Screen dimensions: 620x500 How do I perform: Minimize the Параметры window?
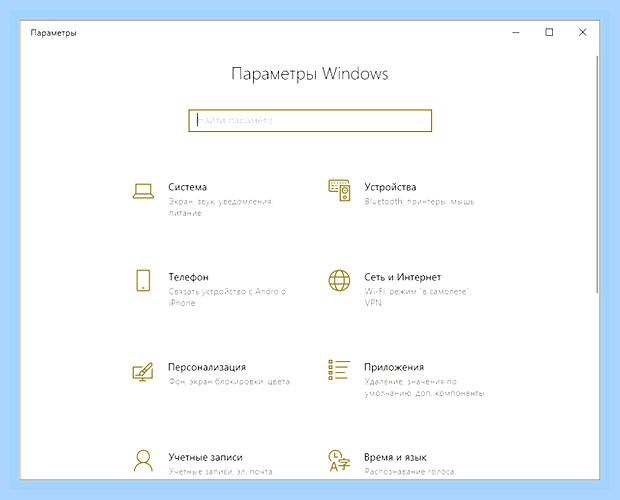click(516, 32)
